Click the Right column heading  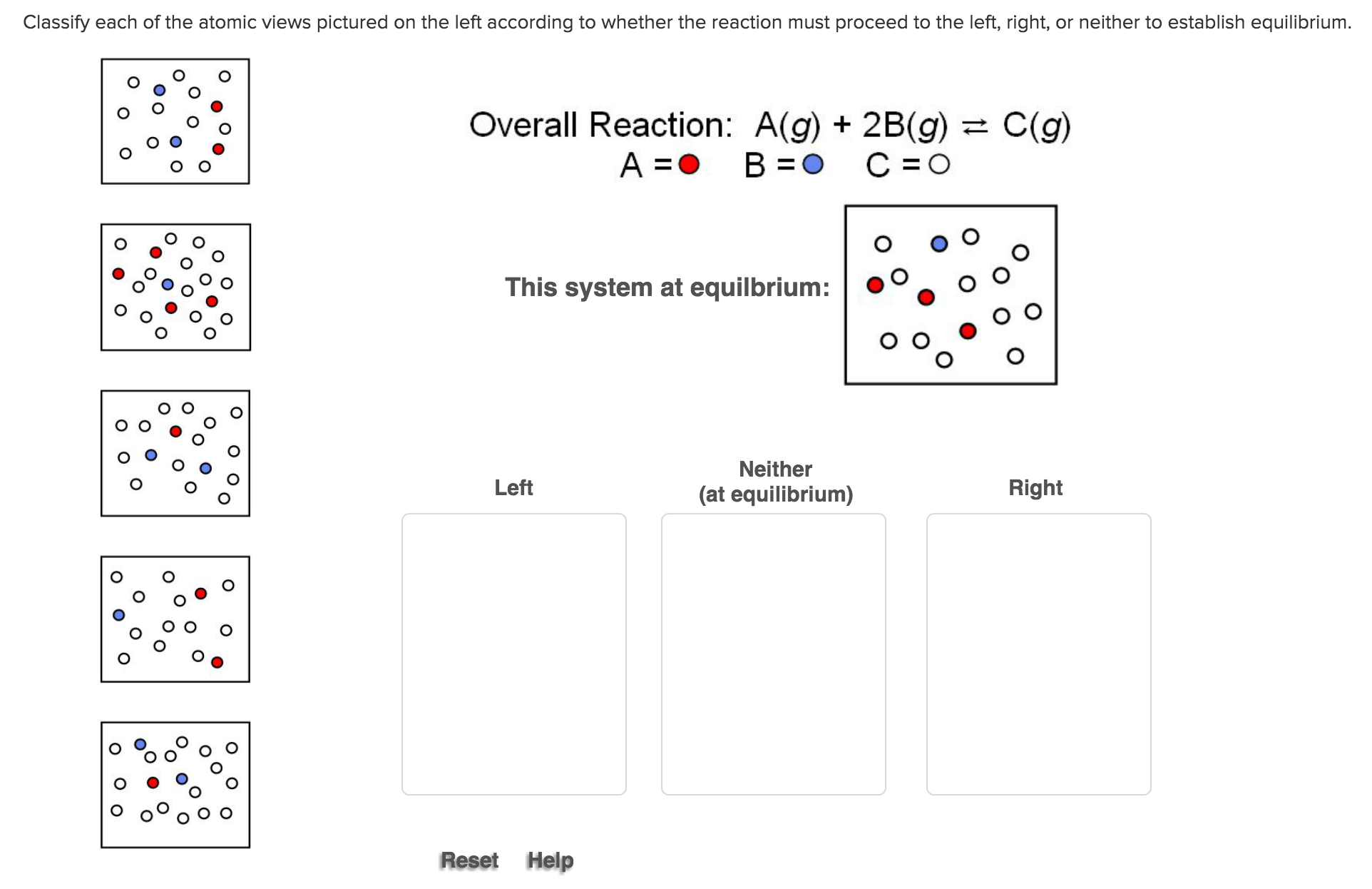1035,488
